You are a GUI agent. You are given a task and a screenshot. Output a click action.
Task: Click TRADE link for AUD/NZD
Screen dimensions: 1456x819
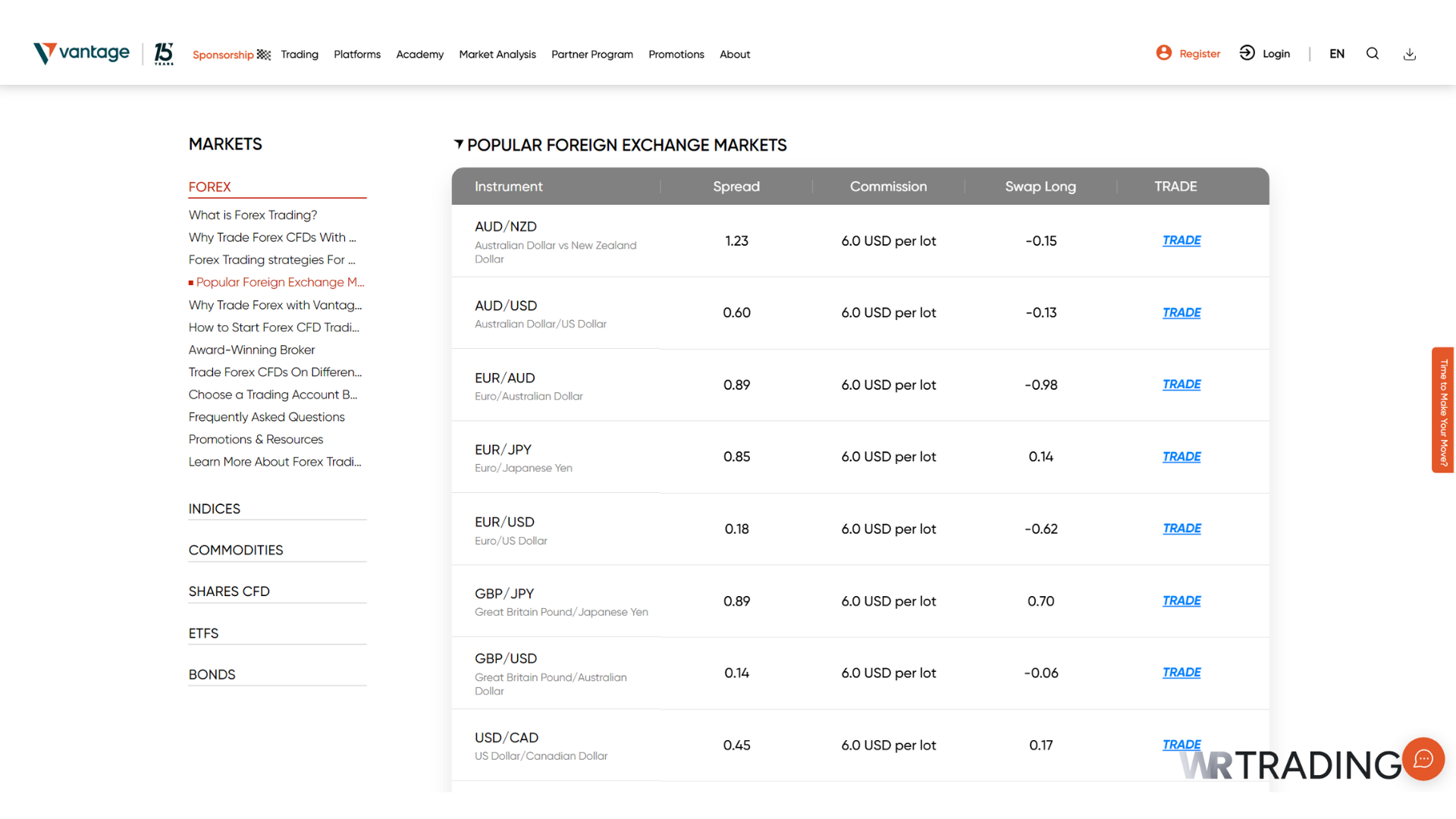pos(1181,240)
